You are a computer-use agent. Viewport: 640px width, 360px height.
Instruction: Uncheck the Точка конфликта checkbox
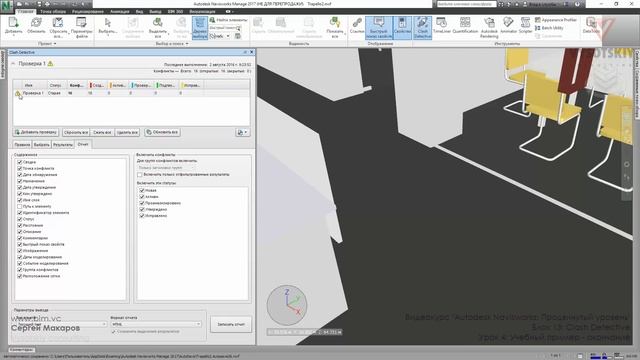pyautogui.click(x=20, y=168)
